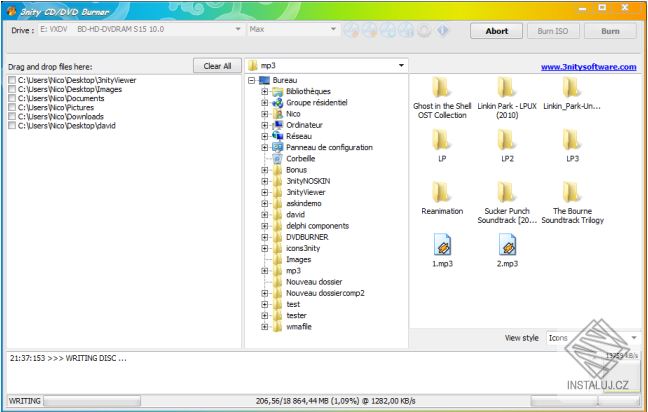Check the Users\Nico\Downloads checkbox
The image size is (648, 412).
12,117
